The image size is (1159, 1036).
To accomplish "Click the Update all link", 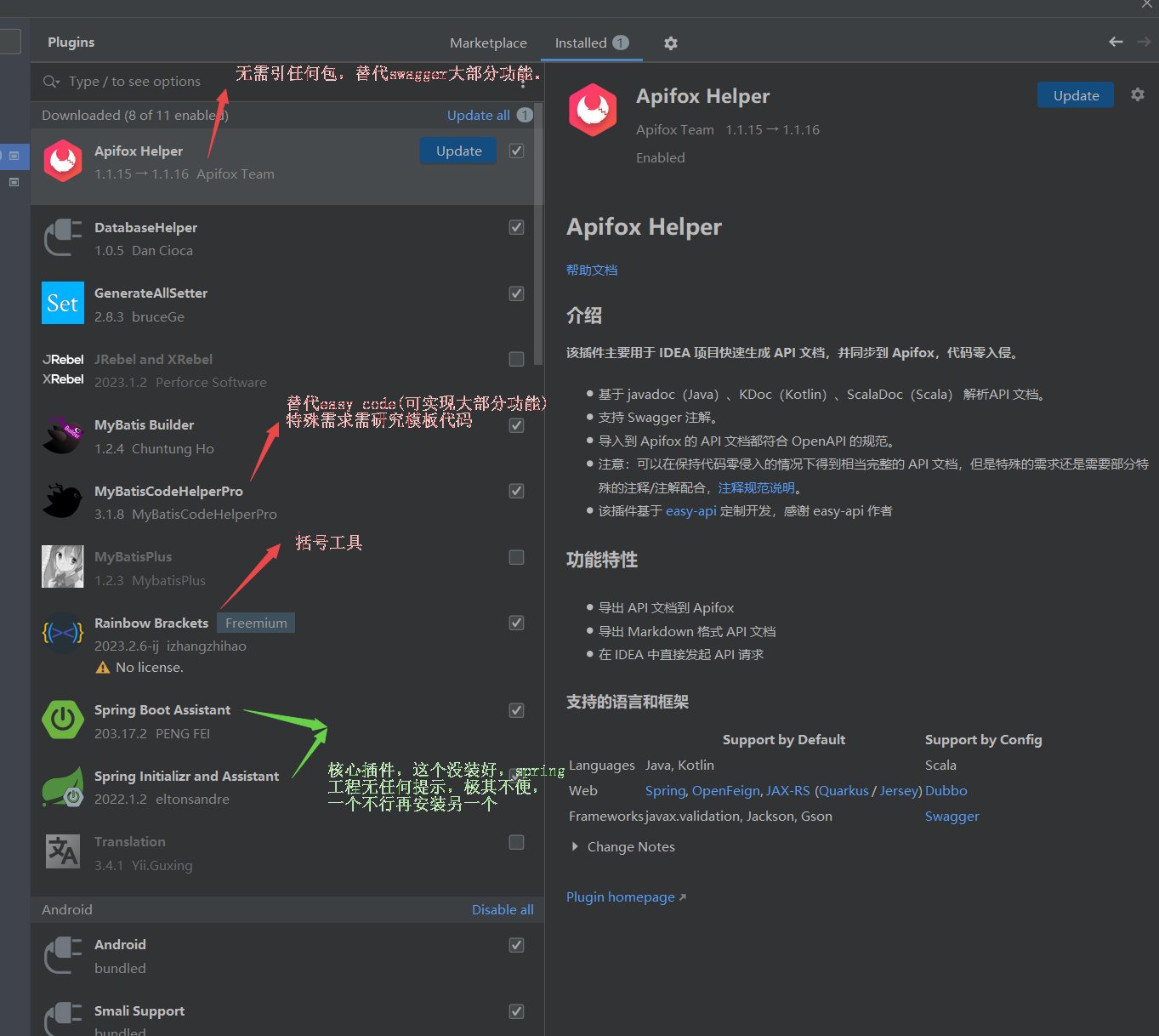I will pos(479,115).
